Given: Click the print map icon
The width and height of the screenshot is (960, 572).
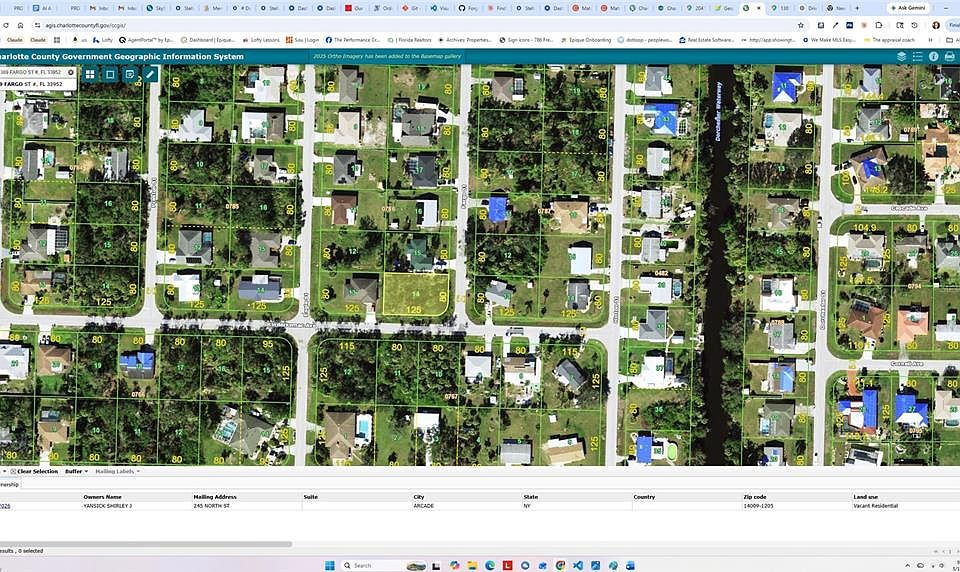Looking at the screenshot, I should [x=950, y=56].
